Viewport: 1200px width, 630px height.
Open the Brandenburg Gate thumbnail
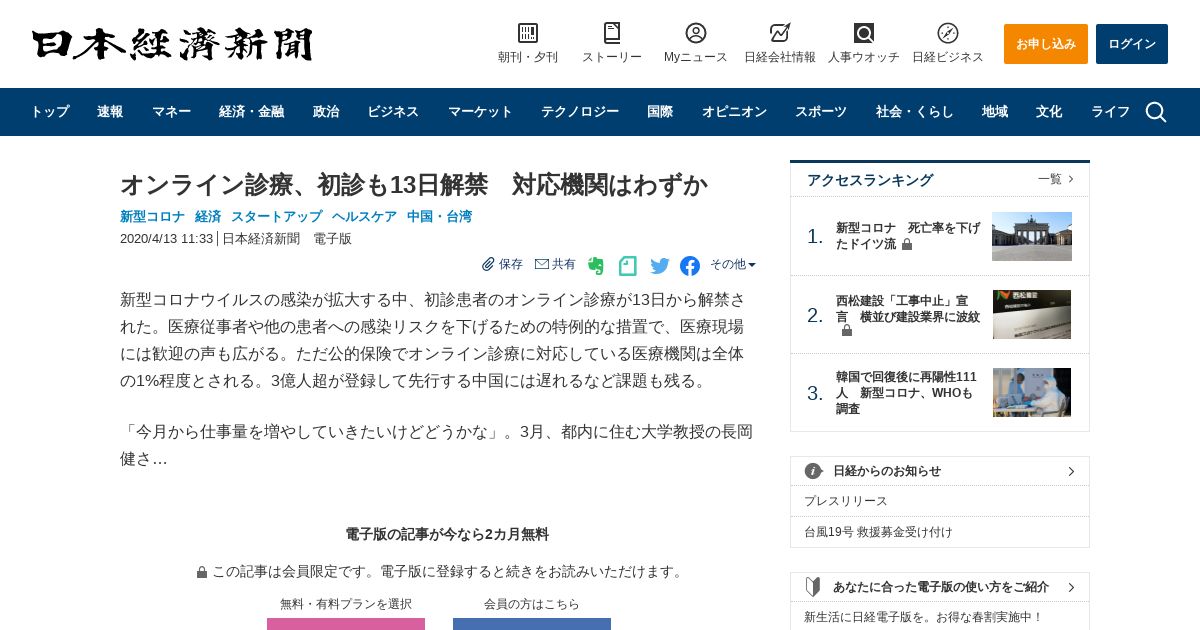tap(1032, 236)
